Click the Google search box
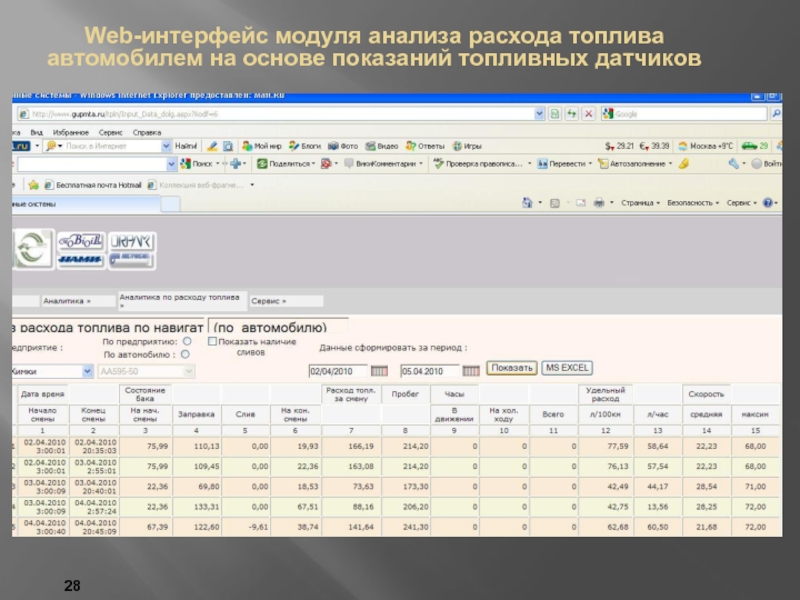Viewport: 800px width, 600px height. 688,114
